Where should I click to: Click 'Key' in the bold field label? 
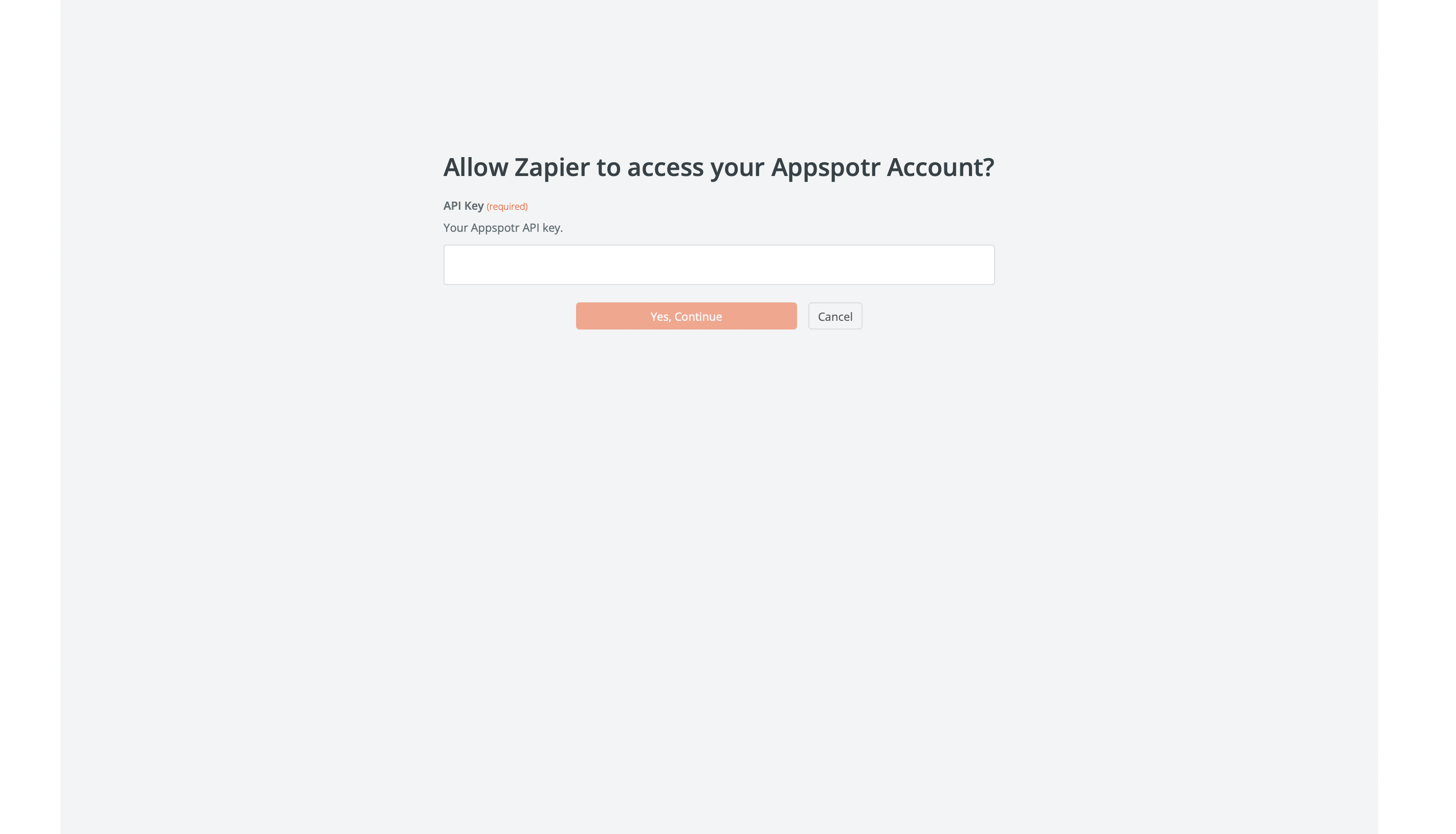coord(474,206)
